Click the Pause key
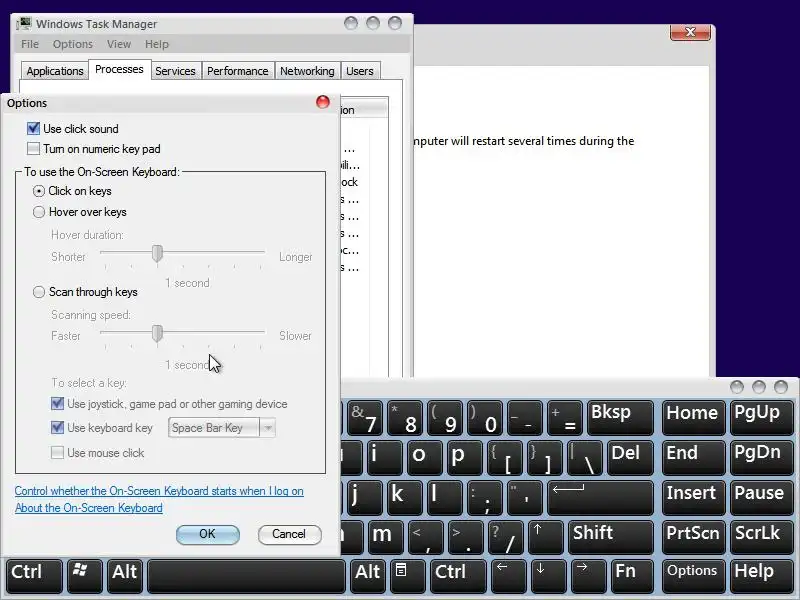The height and width of the screenshot is (600, 800). pos(761,496)
